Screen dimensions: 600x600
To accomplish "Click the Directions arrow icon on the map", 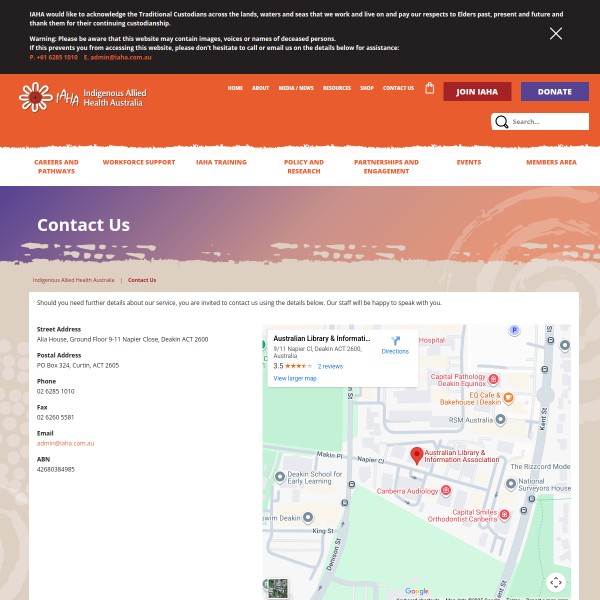I will (395, 340).
